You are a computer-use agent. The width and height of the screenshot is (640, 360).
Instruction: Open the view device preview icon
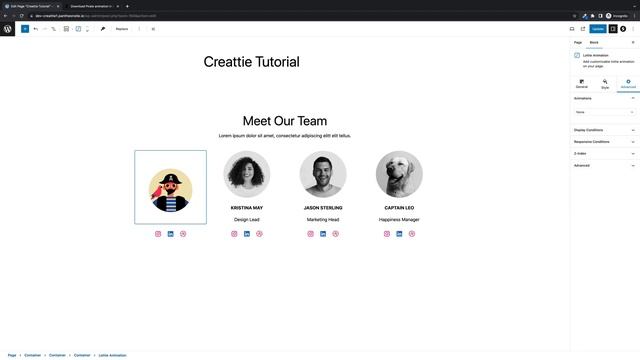(572, 29)
